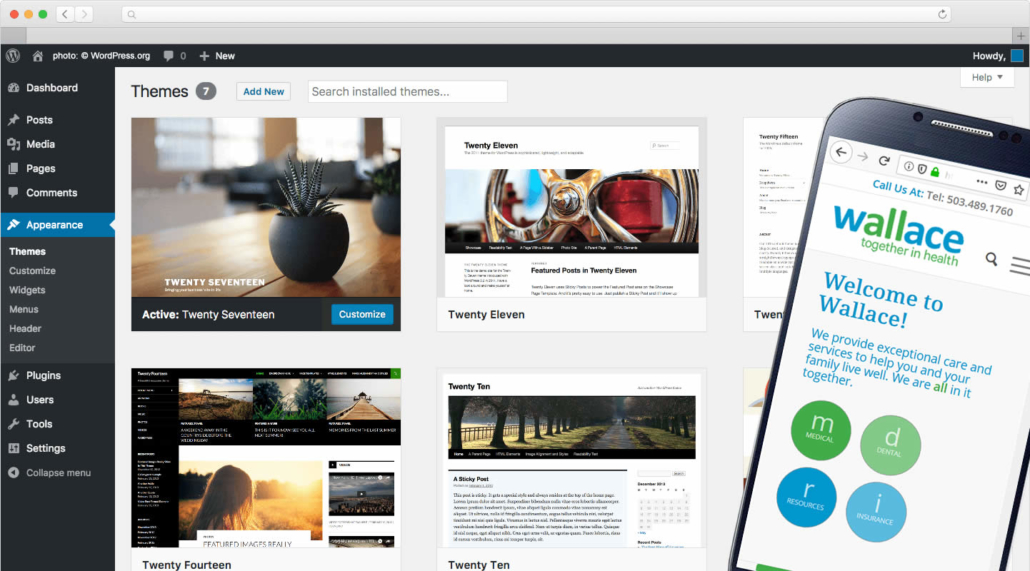The width and height of the screenshot is (1030, 571).
Task: Tap the Wallace together in health logo
Action: [x=898, y=236]
